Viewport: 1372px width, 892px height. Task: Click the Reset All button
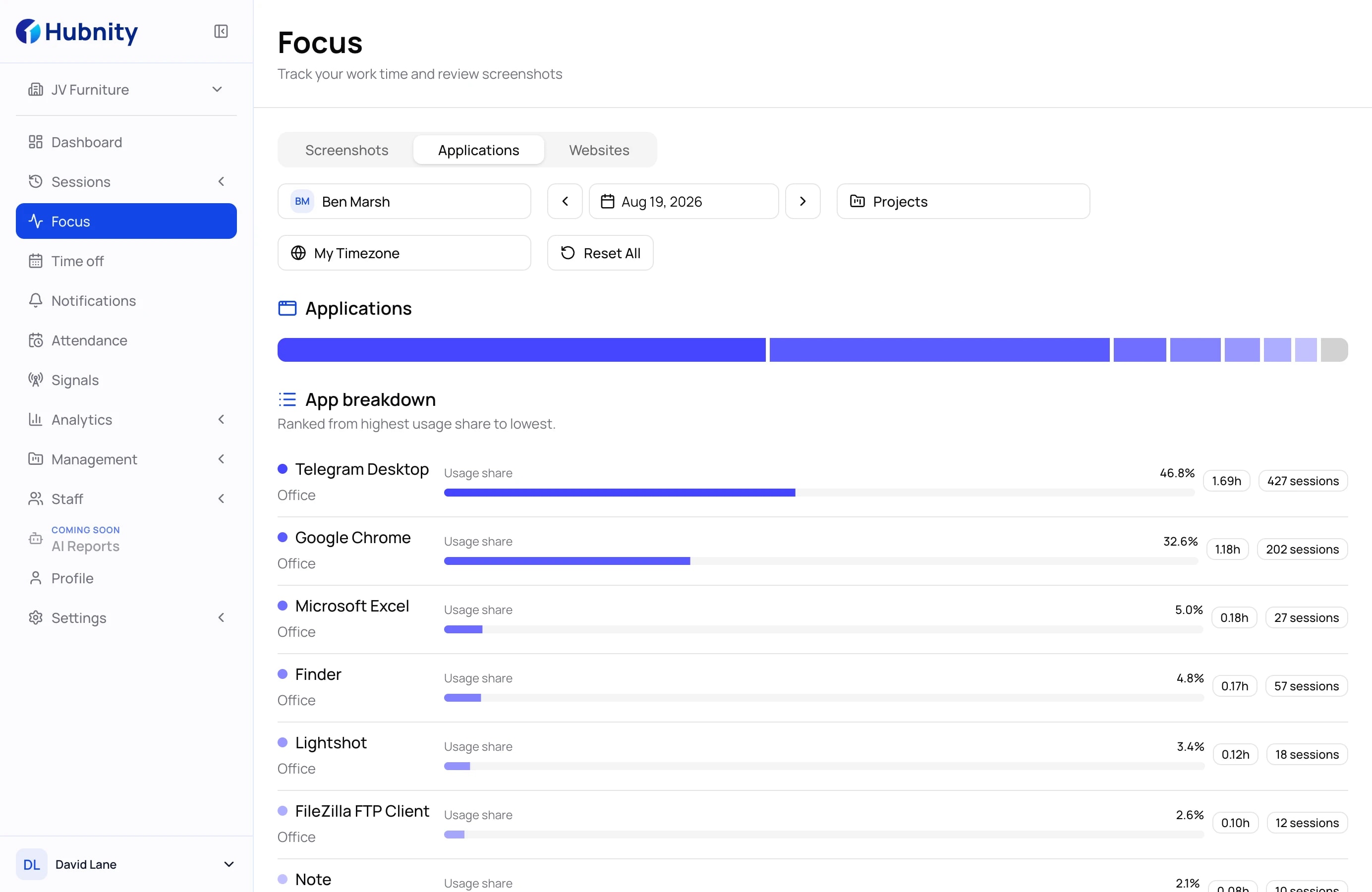pyautogui.click(x=600, y=253)
